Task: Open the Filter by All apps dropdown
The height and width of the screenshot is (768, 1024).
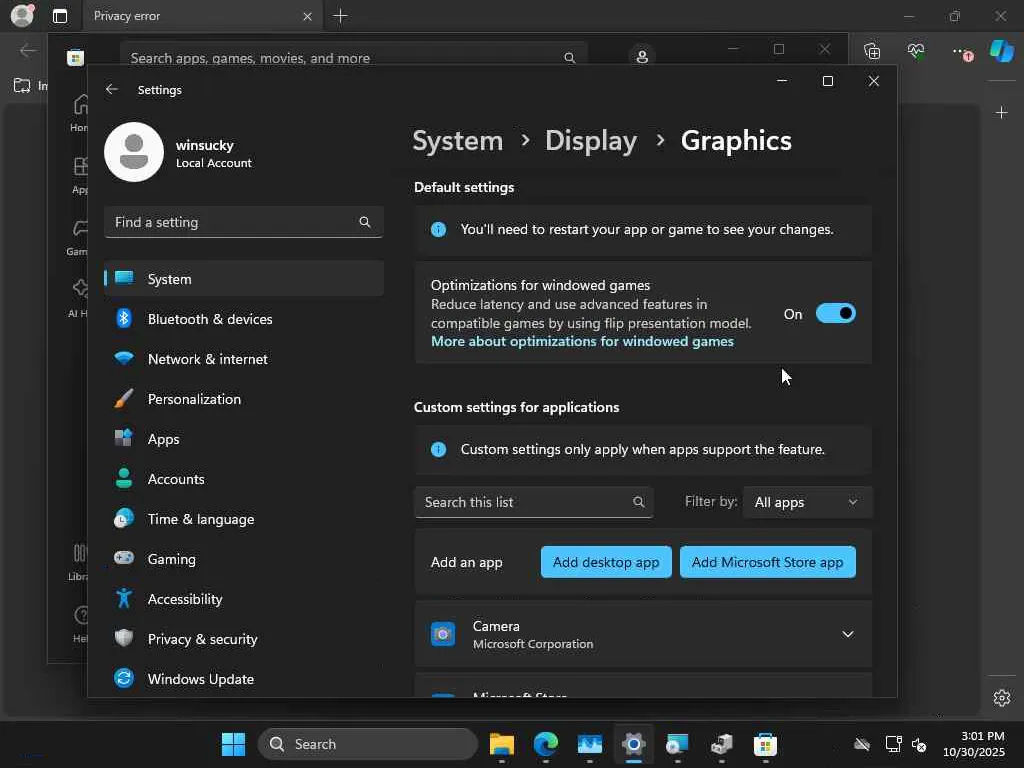Action: coord(806,502)
